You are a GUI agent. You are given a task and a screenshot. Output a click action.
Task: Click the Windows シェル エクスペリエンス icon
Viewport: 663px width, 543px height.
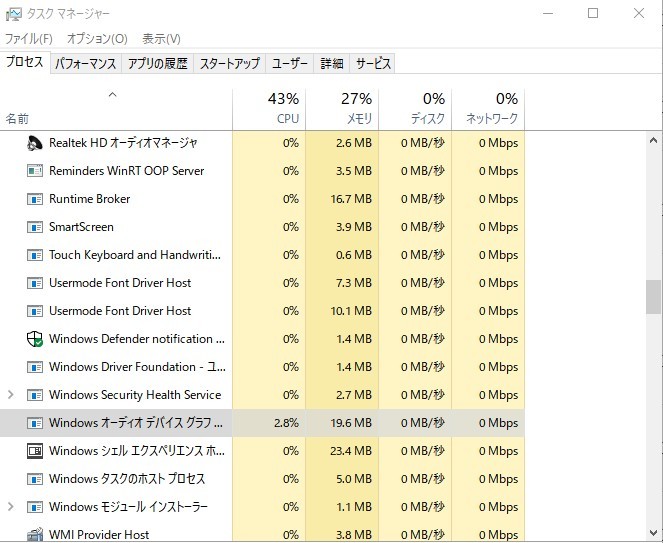pyautogui.click(x=35, y=451)
